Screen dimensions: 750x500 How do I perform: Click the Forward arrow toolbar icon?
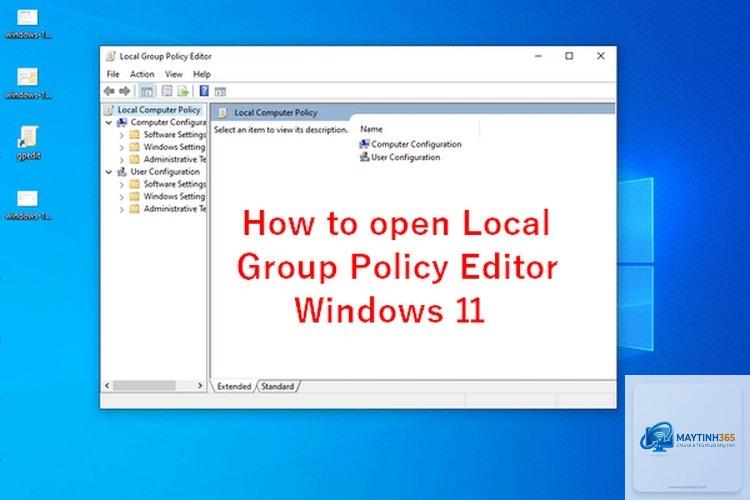point(124,91)
